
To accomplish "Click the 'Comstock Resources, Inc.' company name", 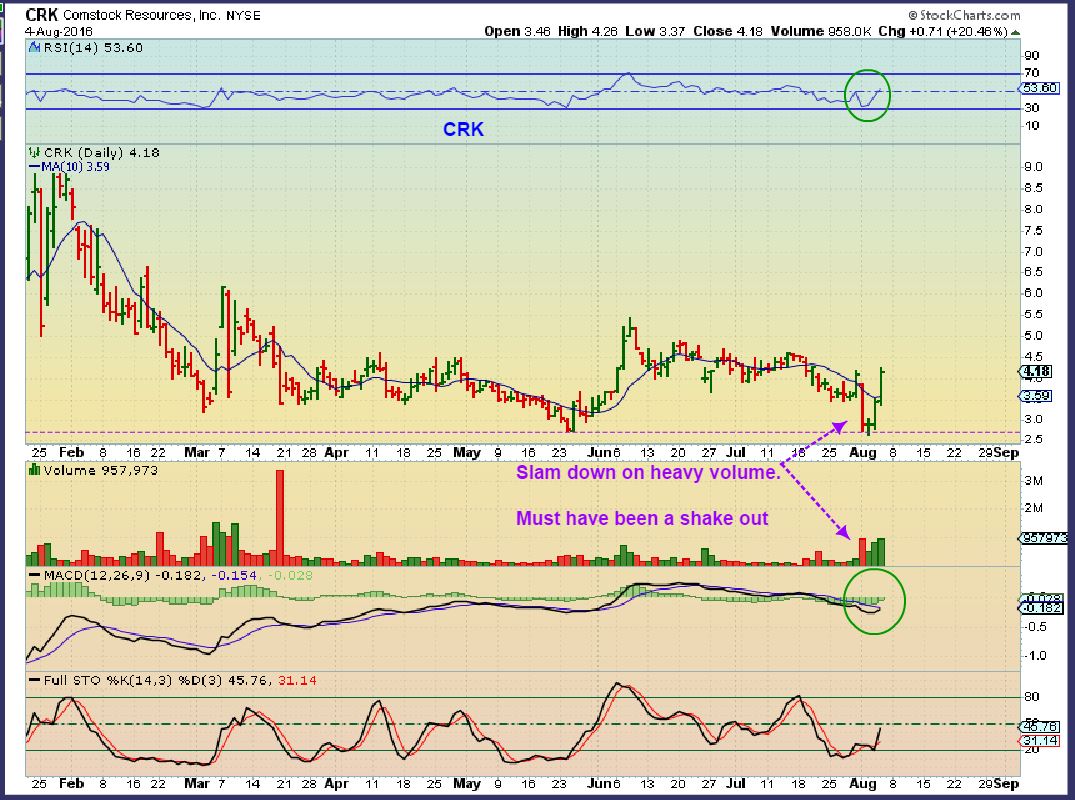I will point(142,14).
